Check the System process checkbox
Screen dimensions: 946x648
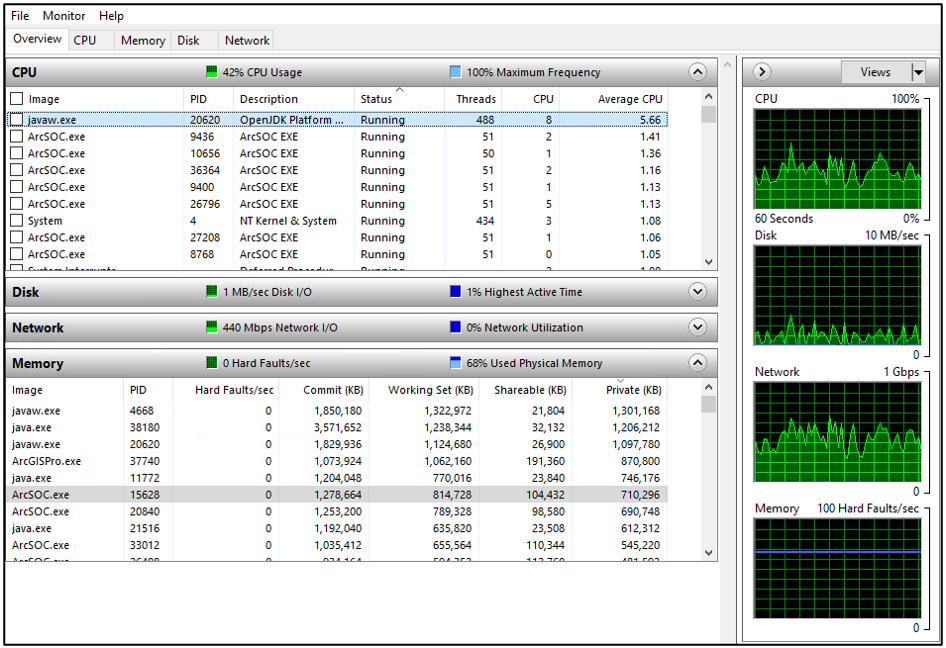click(18, 221)
